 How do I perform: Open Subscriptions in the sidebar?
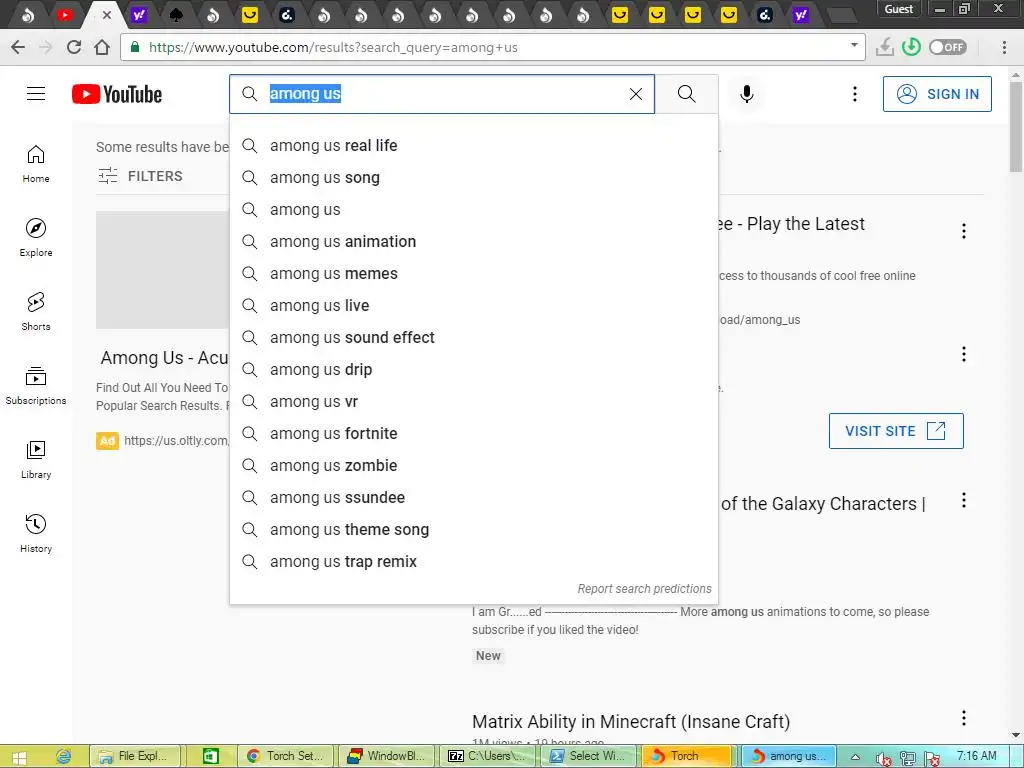(x=36, y=385)
